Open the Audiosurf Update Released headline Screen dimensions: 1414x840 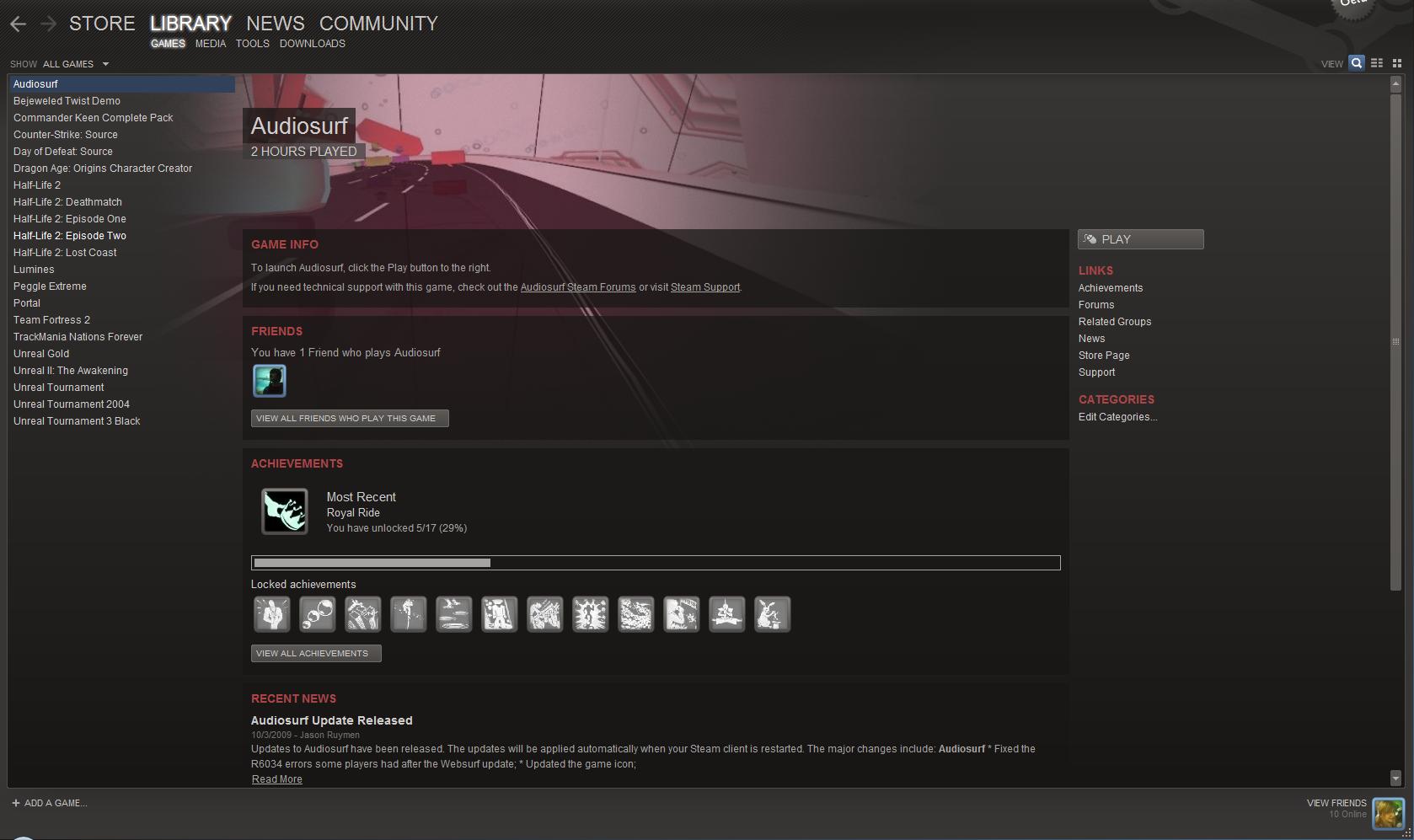(332, 720)
